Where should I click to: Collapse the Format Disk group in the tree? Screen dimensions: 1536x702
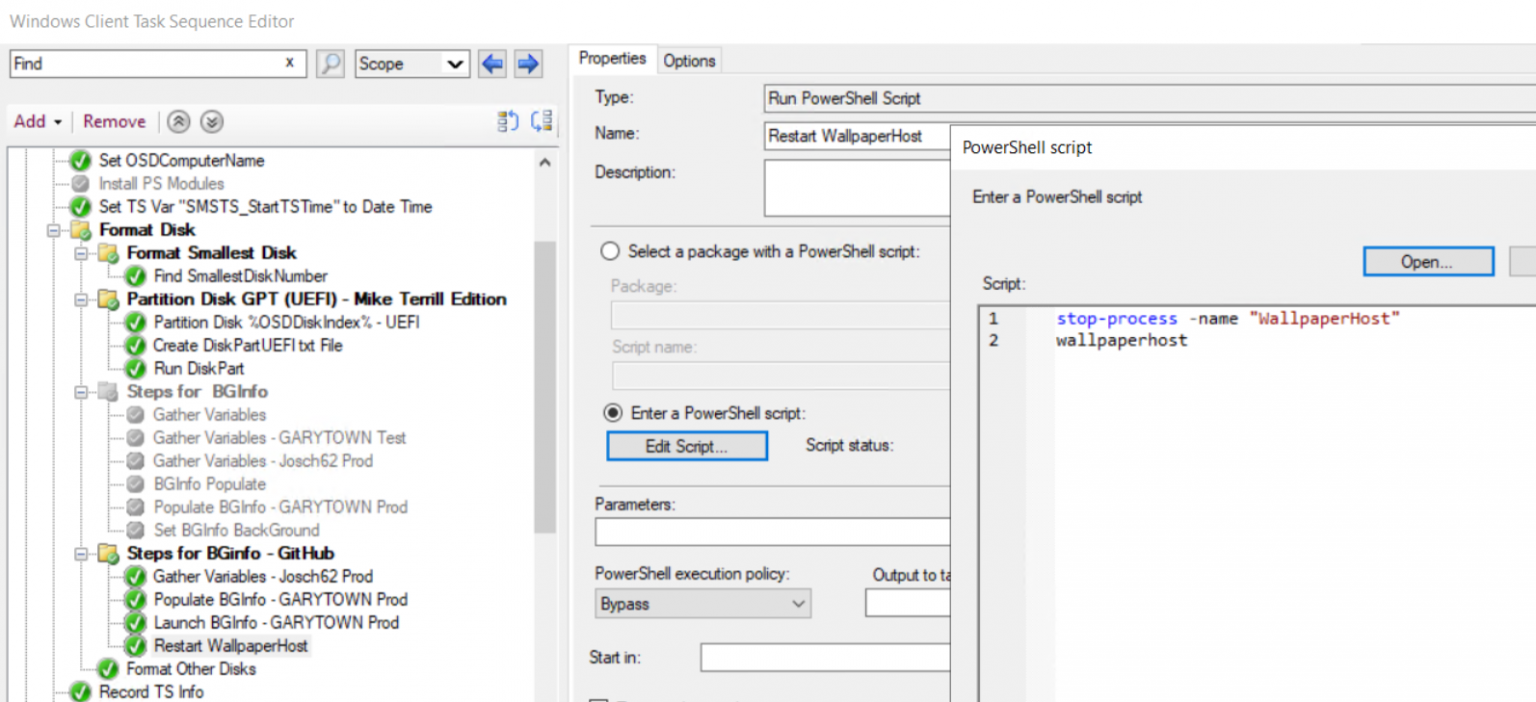pyautogui.click(x=52, y=229)
